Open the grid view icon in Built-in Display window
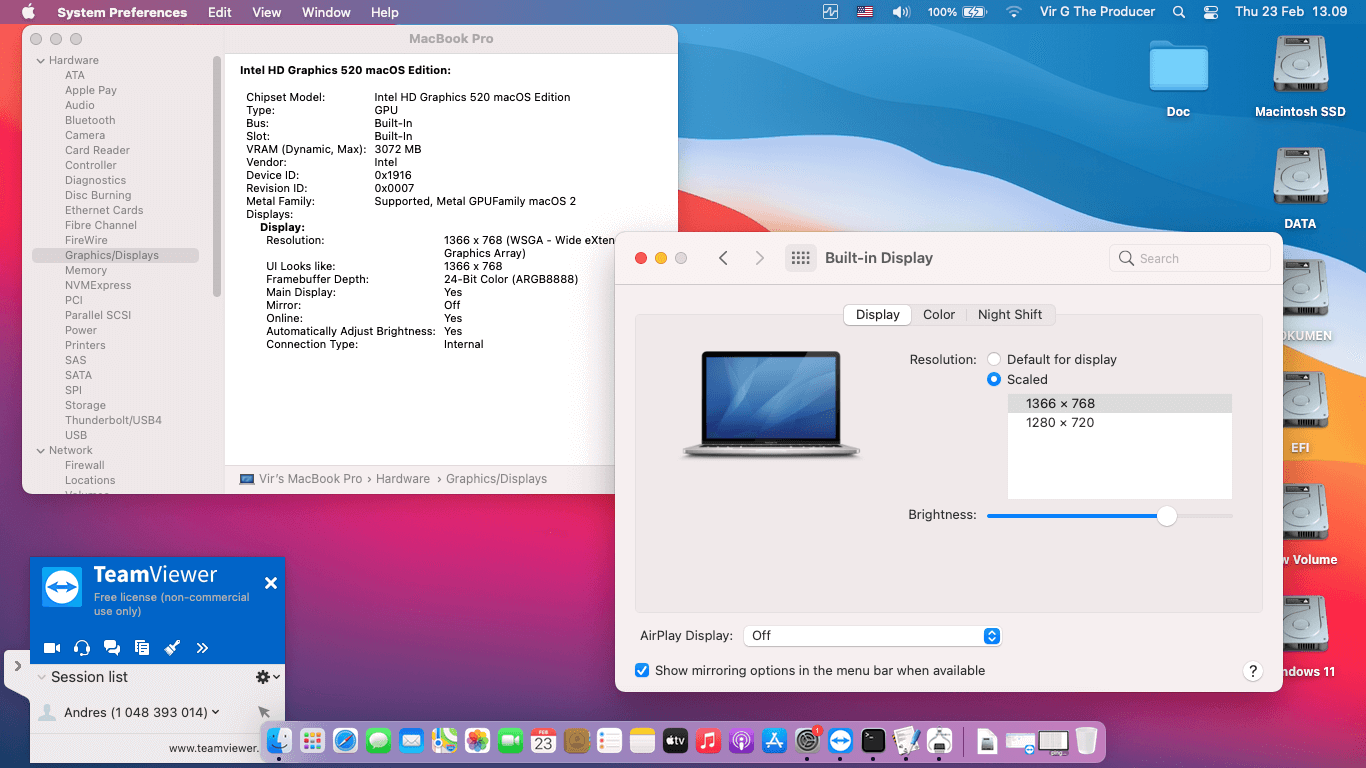1366x768 pixels. (800, 257)
